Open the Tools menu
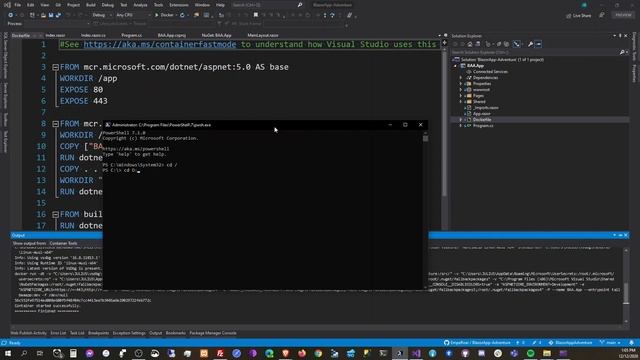The image size is (640, 360). [x=158, y=5]
